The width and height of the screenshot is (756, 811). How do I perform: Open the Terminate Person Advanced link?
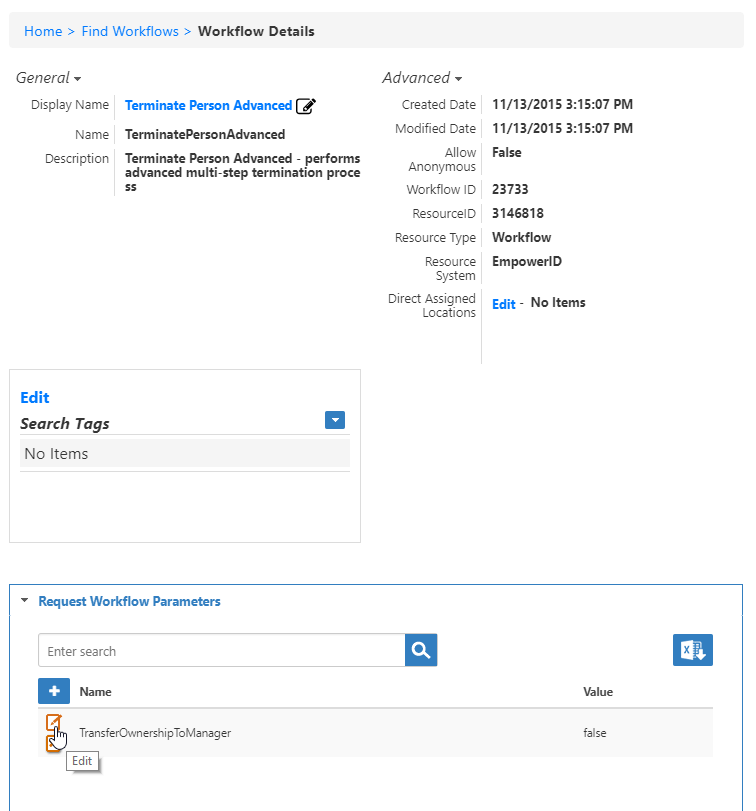208,106
